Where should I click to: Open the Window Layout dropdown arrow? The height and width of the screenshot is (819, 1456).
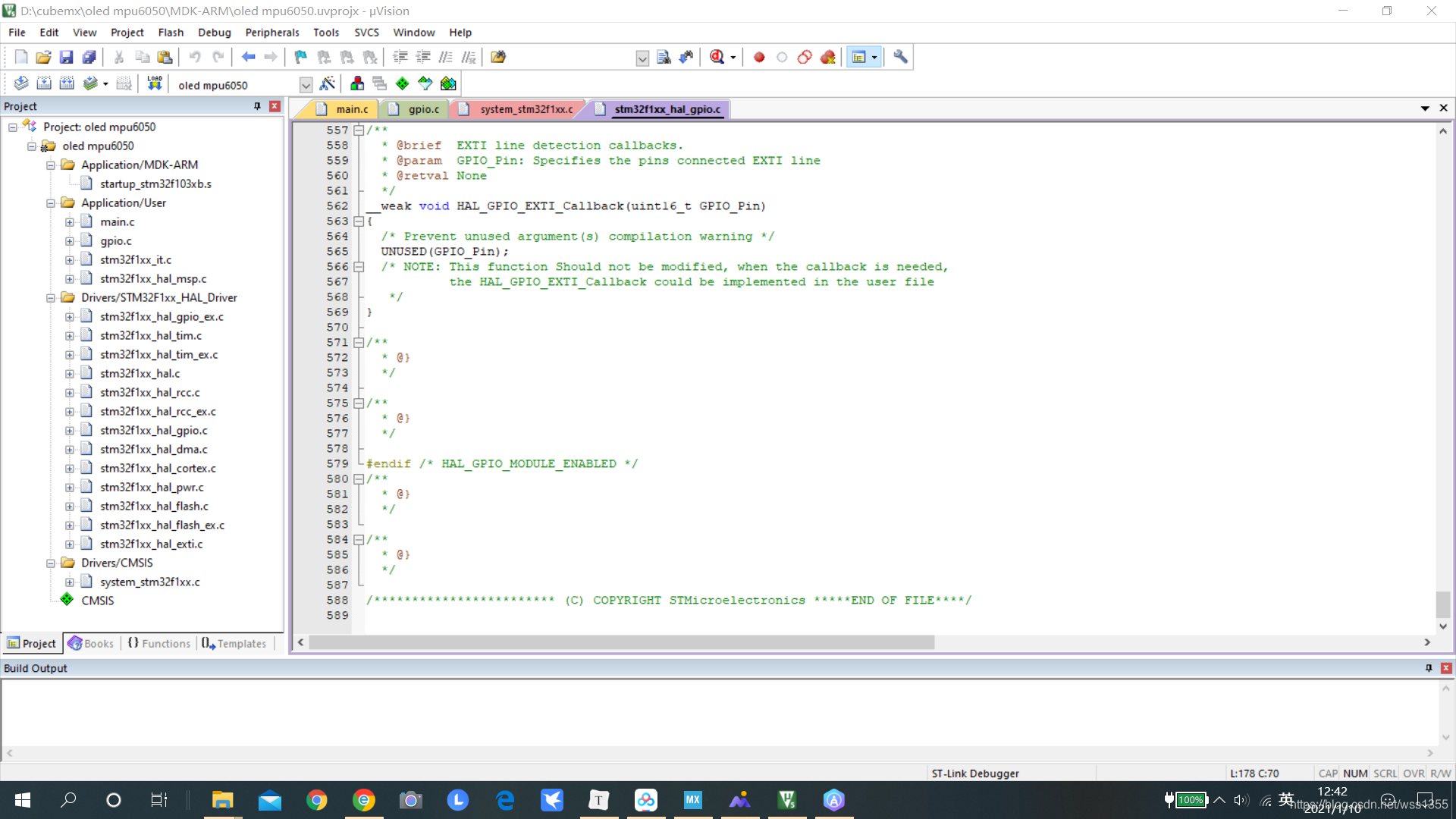pyautogui.click(x=874, y=58)
